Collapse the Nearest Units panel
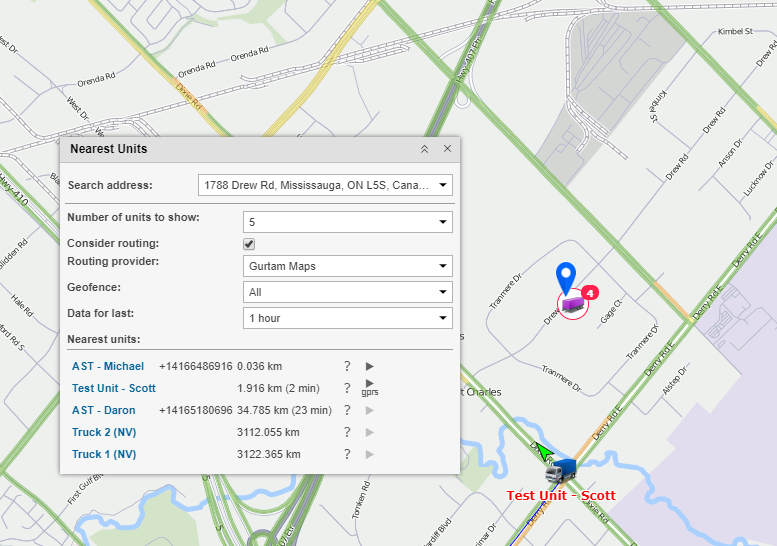 (424, 149)
